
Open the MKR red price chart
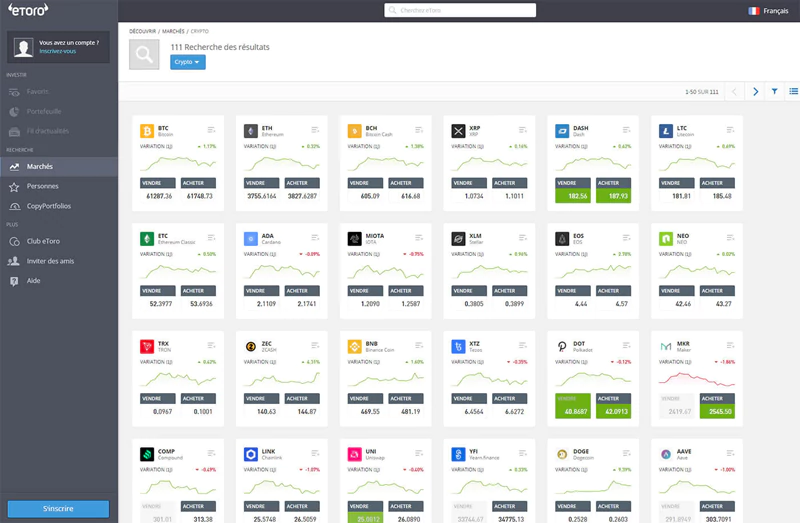[697, 379]
